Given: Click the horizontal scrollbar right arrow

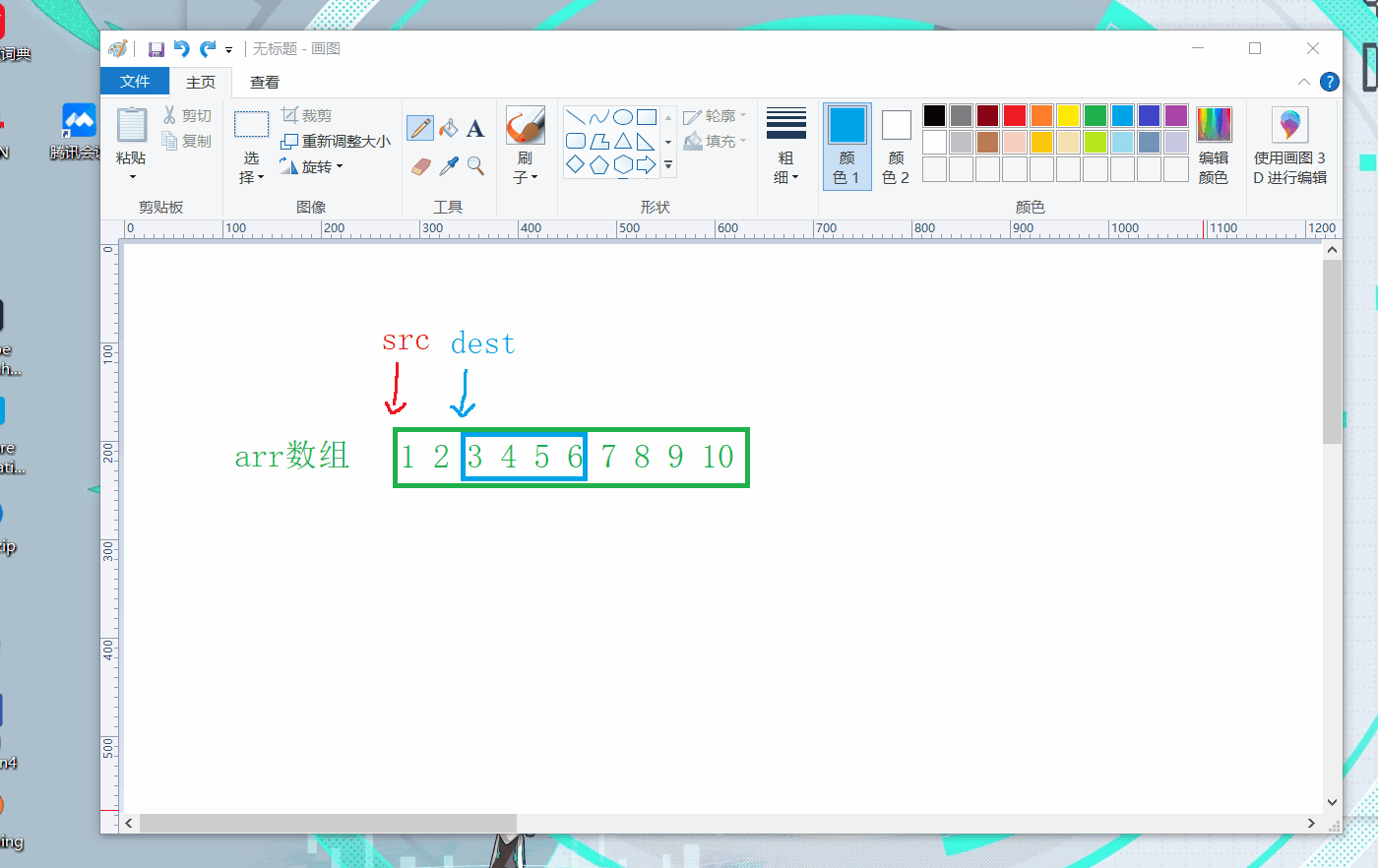Looking at the screenshot, I should 1311,823.
